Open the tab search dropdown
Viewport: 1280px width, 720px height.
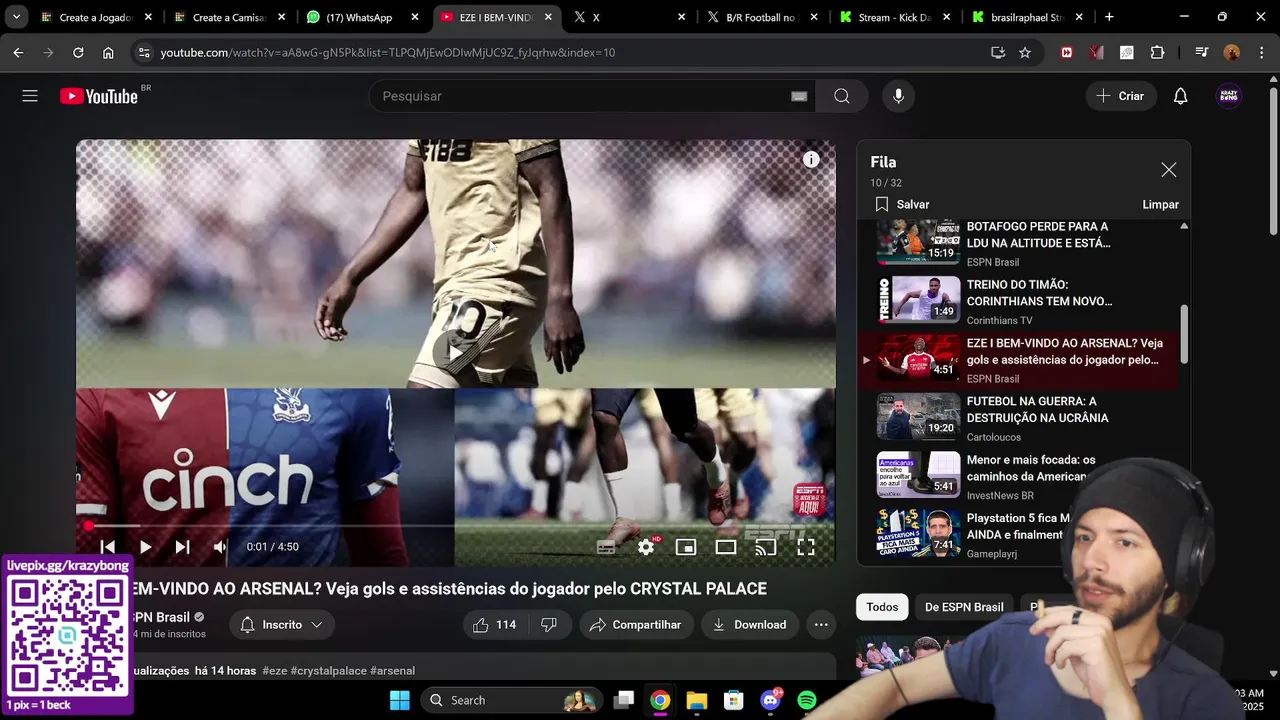(x=16, y=17)
